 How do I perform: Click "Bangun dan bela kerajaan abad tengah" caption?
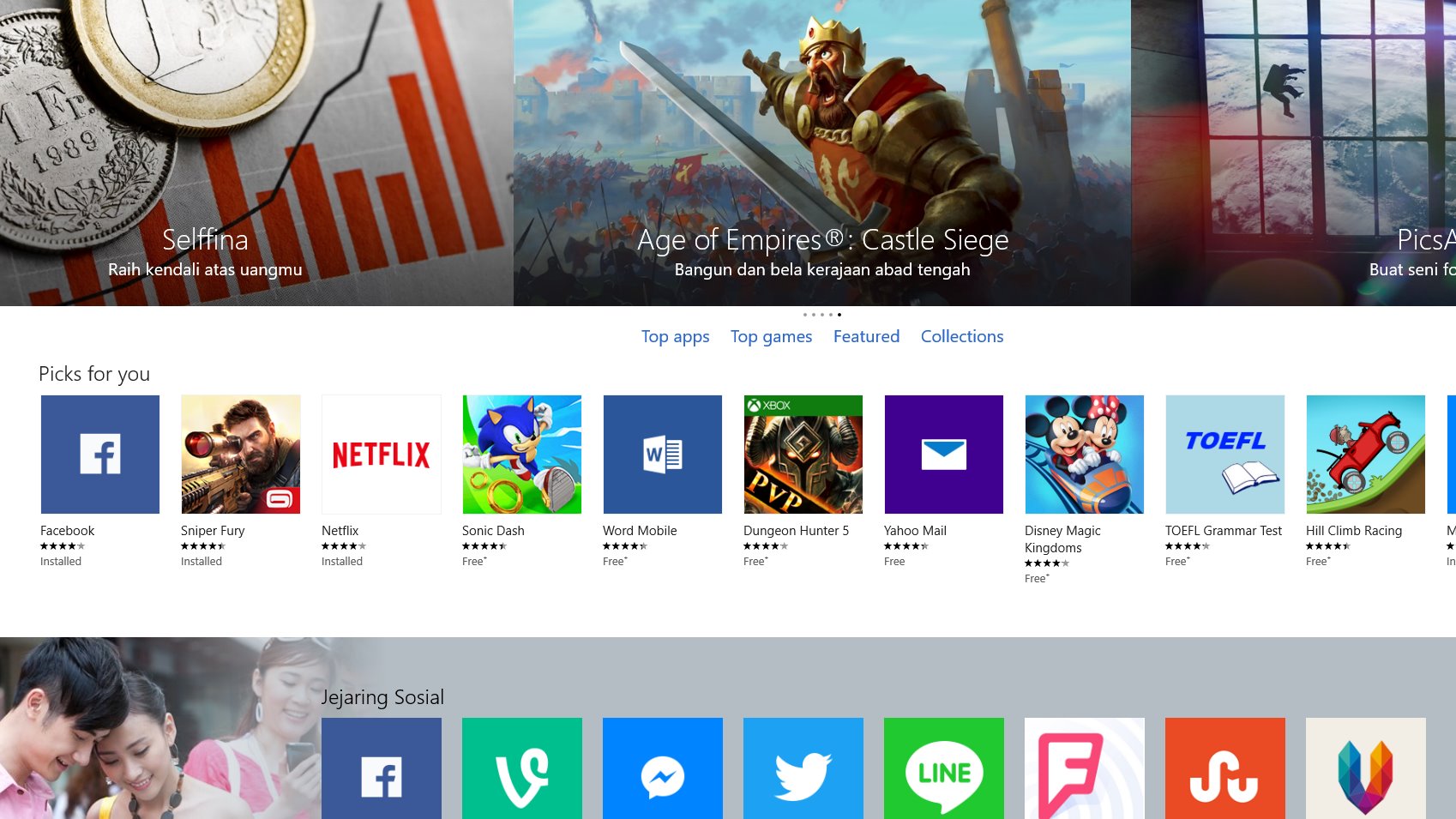[822, 269]
